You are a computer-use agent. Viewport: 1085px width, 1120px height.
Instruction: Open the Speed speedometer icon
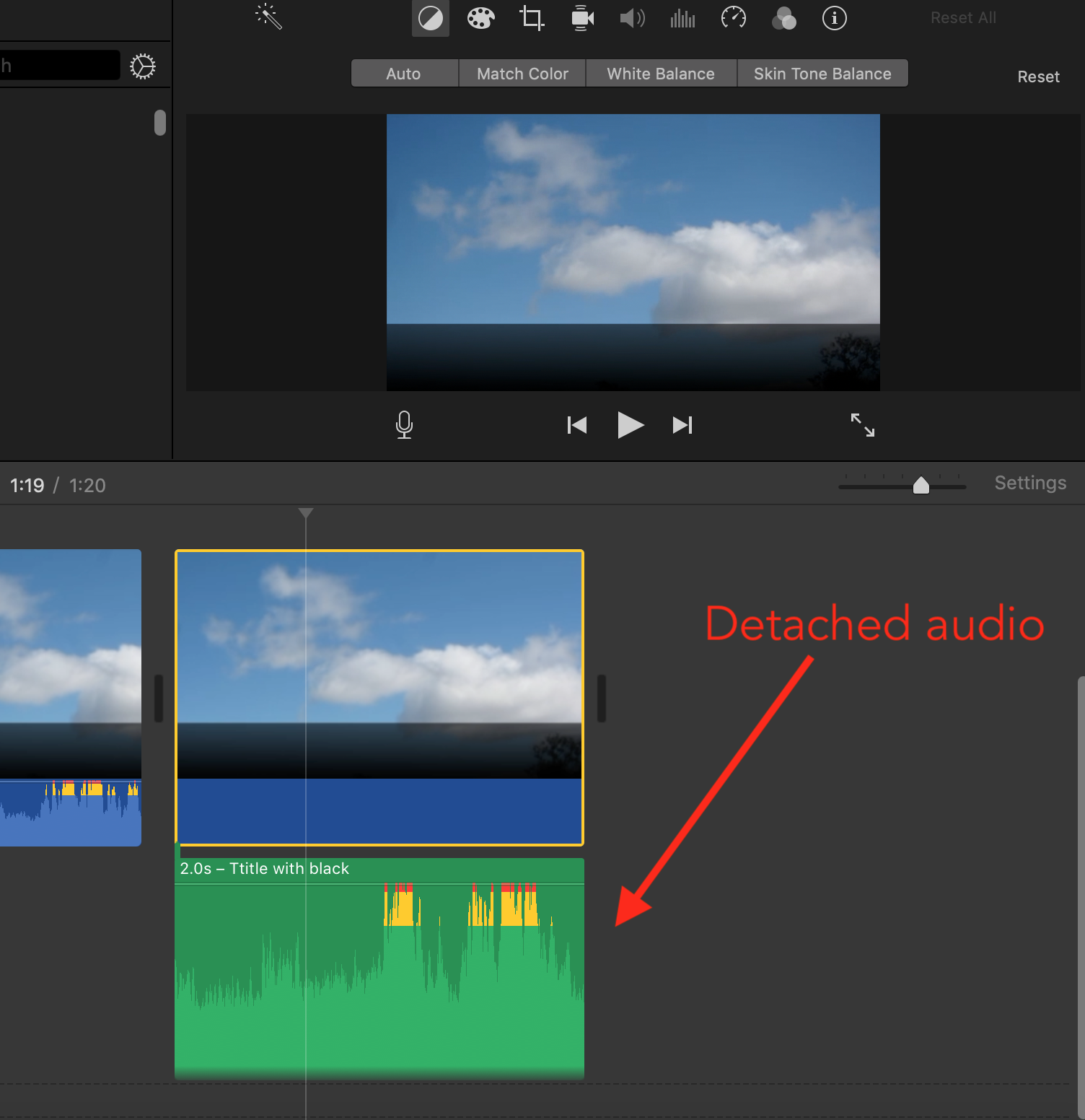[734, 18]
